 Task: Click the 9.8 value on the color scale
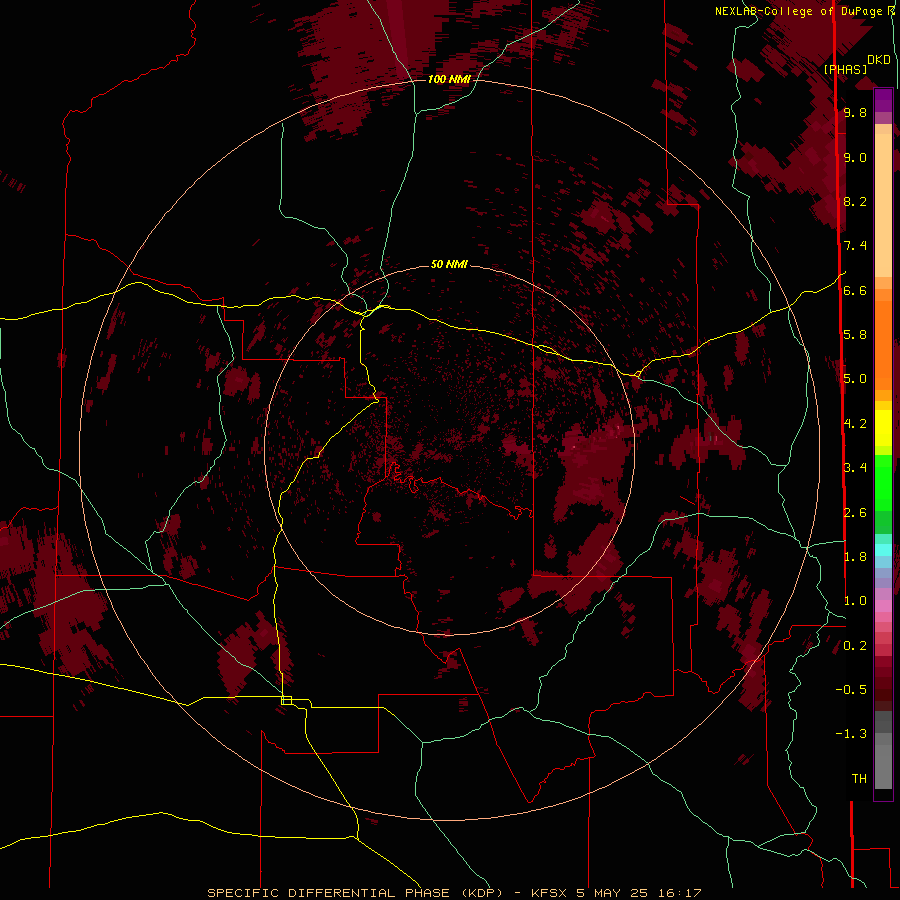(855, 112)
